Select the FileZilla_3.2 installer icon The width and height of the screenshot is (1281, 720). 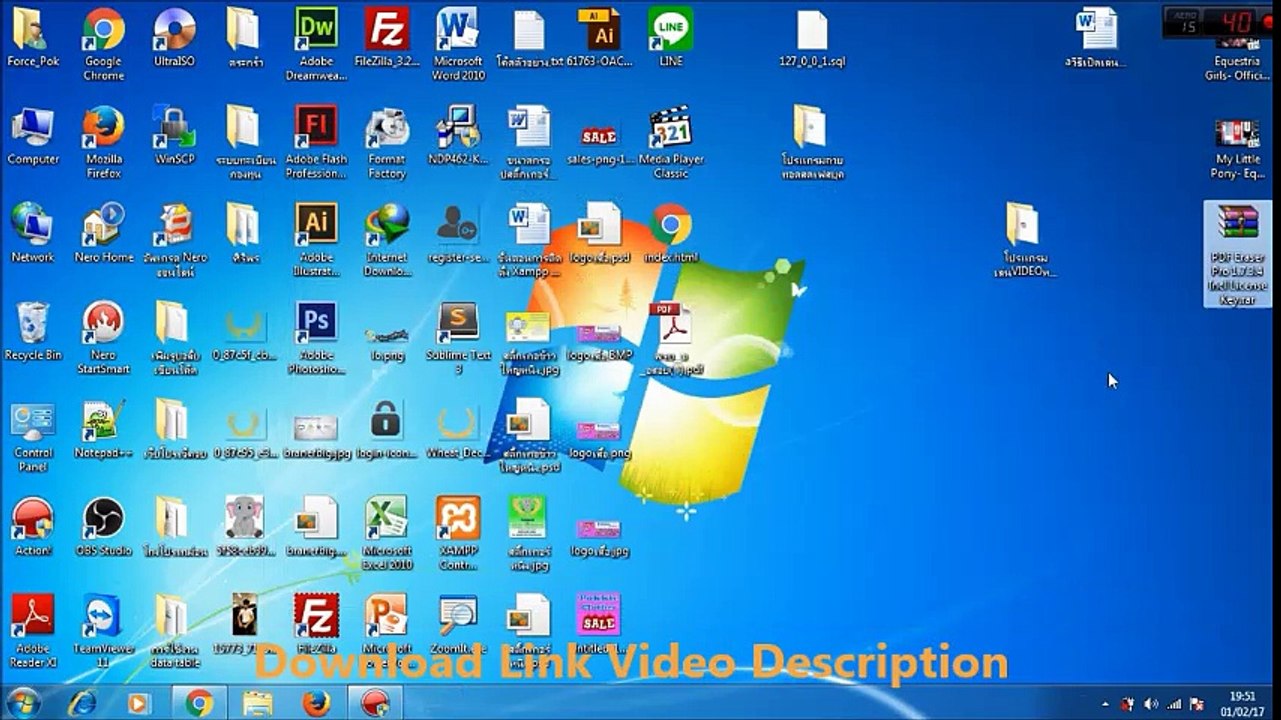[387, 38]
